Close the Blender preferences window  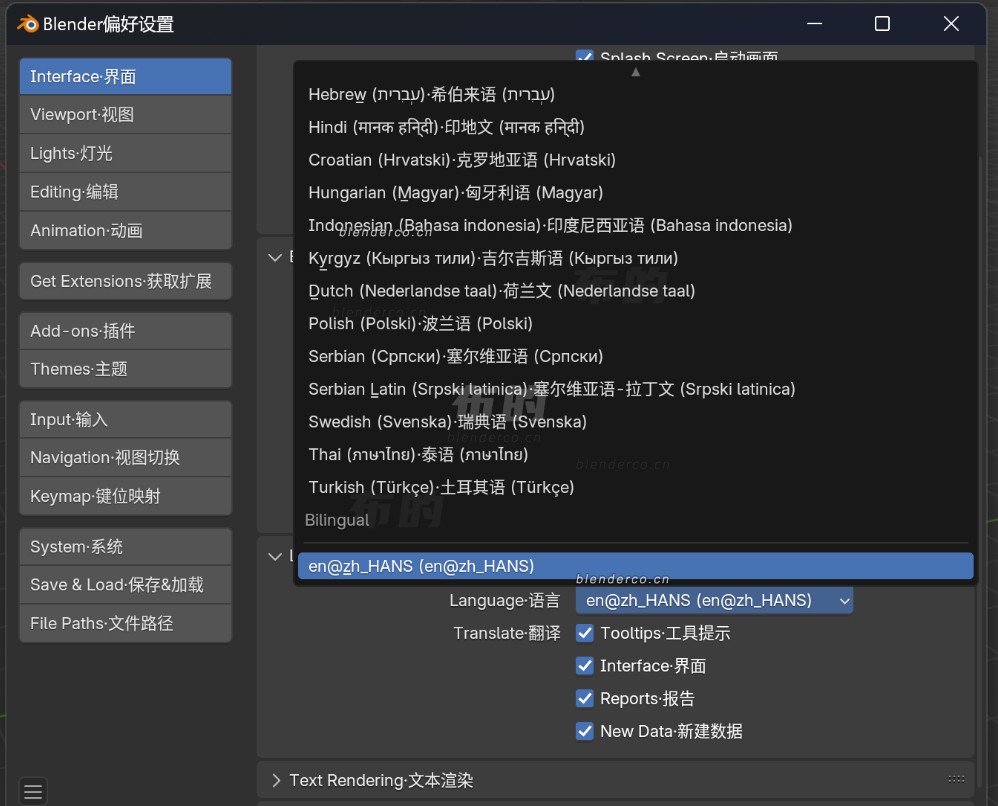(x=952, y=24)
